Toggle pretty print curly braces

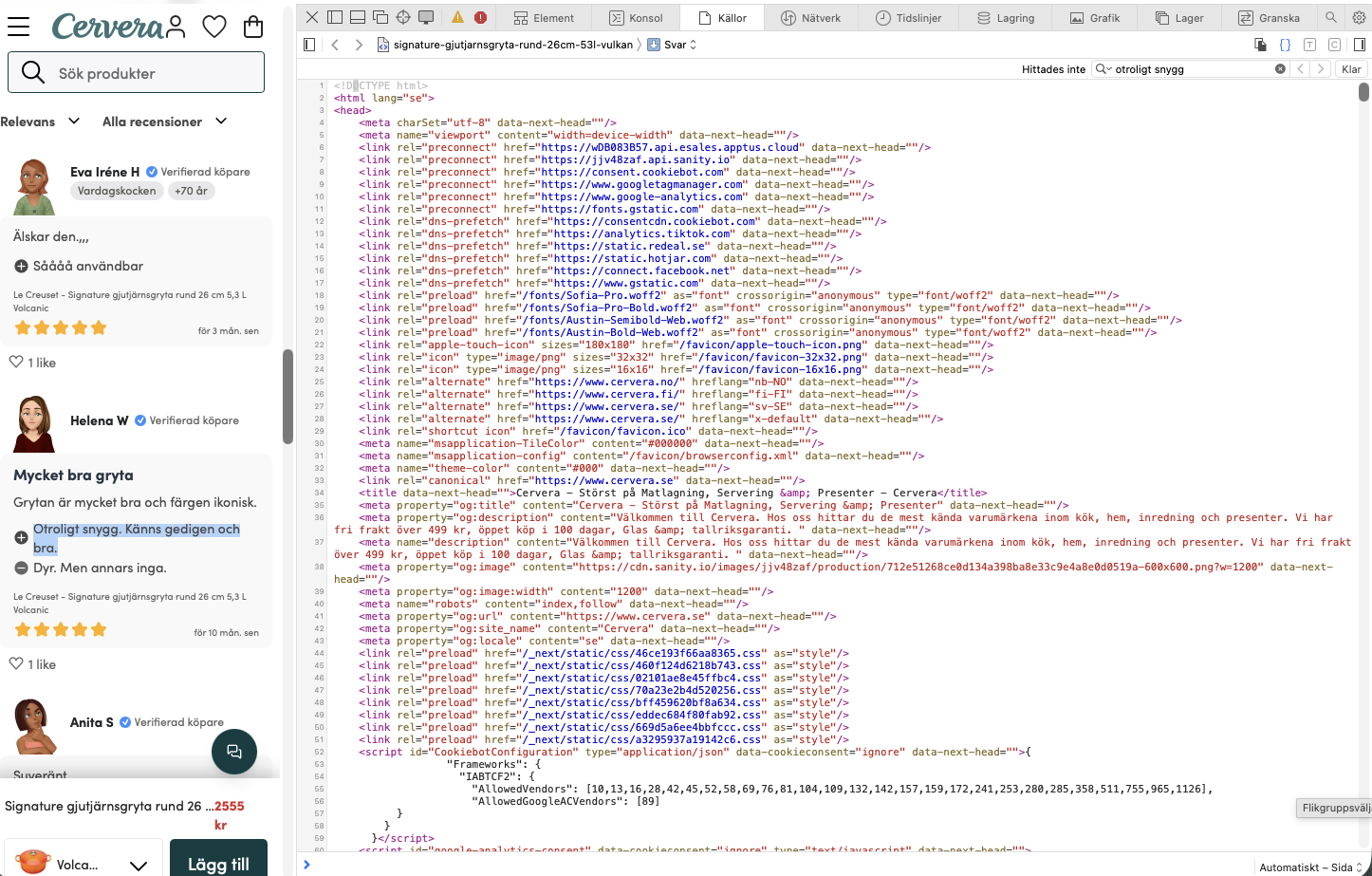tap(1285, 45)
